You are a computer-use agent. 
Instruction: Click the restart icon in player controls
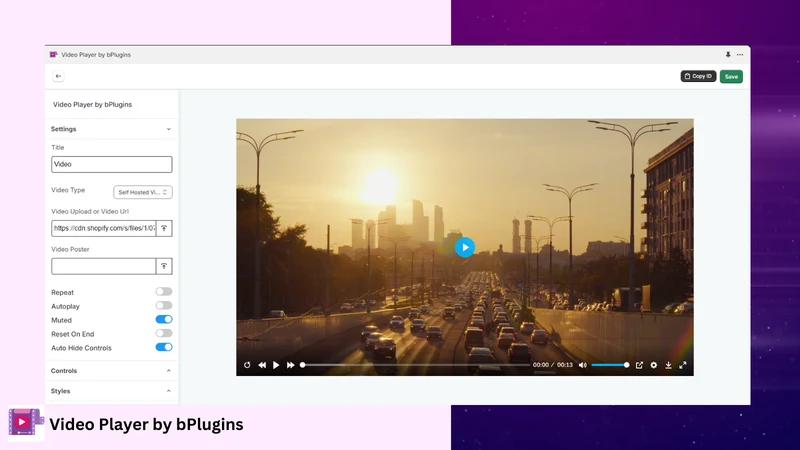[x=247, y=365]
